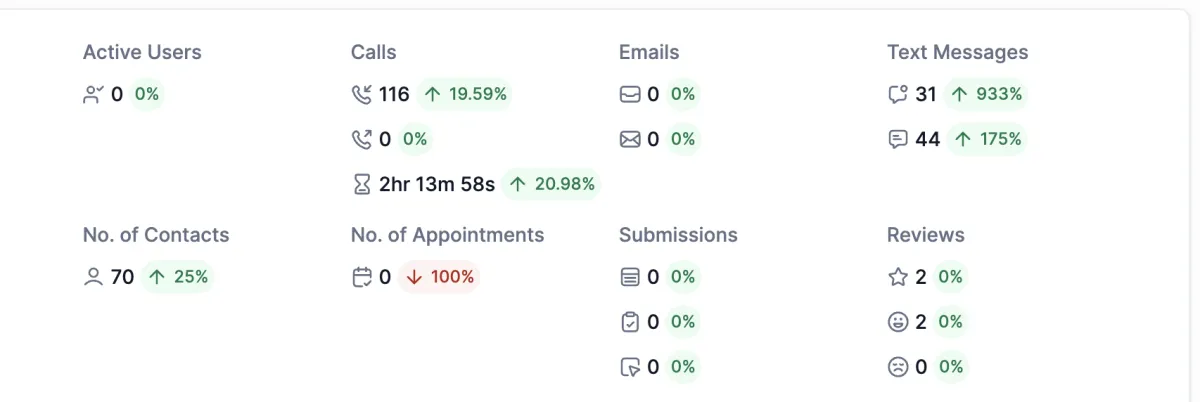Click the happy face reviews icon
This screenshot has height=402, width=1200.
898,322
